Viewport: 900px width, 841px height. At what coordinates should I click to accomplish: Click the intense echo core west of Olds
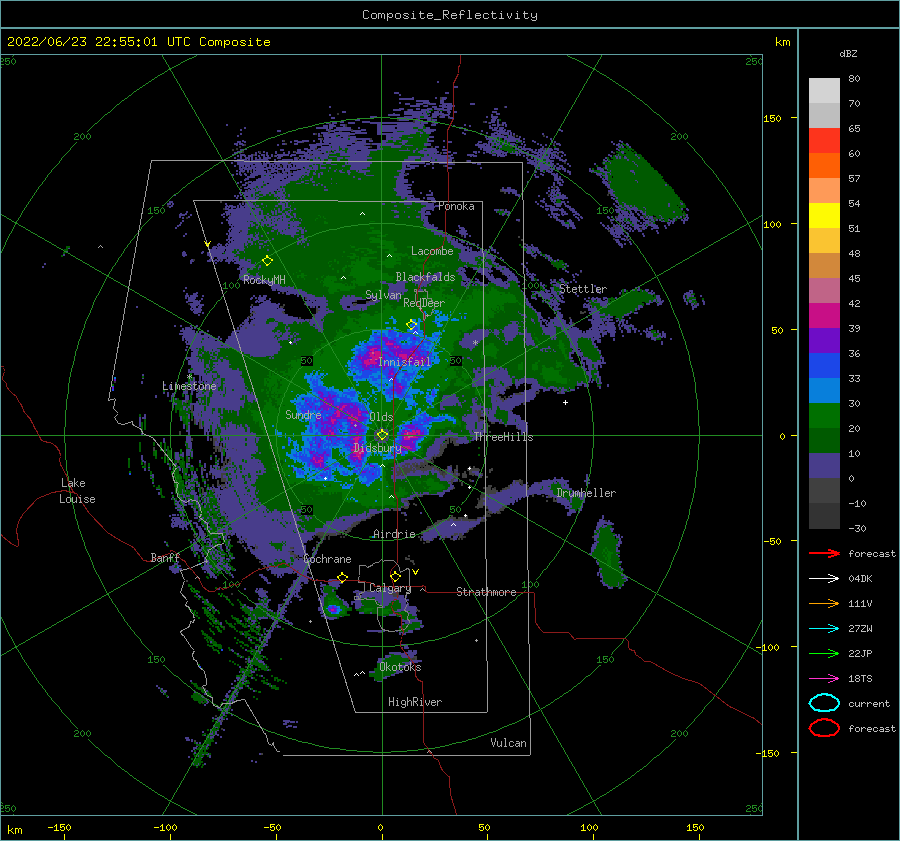point(340,417)
